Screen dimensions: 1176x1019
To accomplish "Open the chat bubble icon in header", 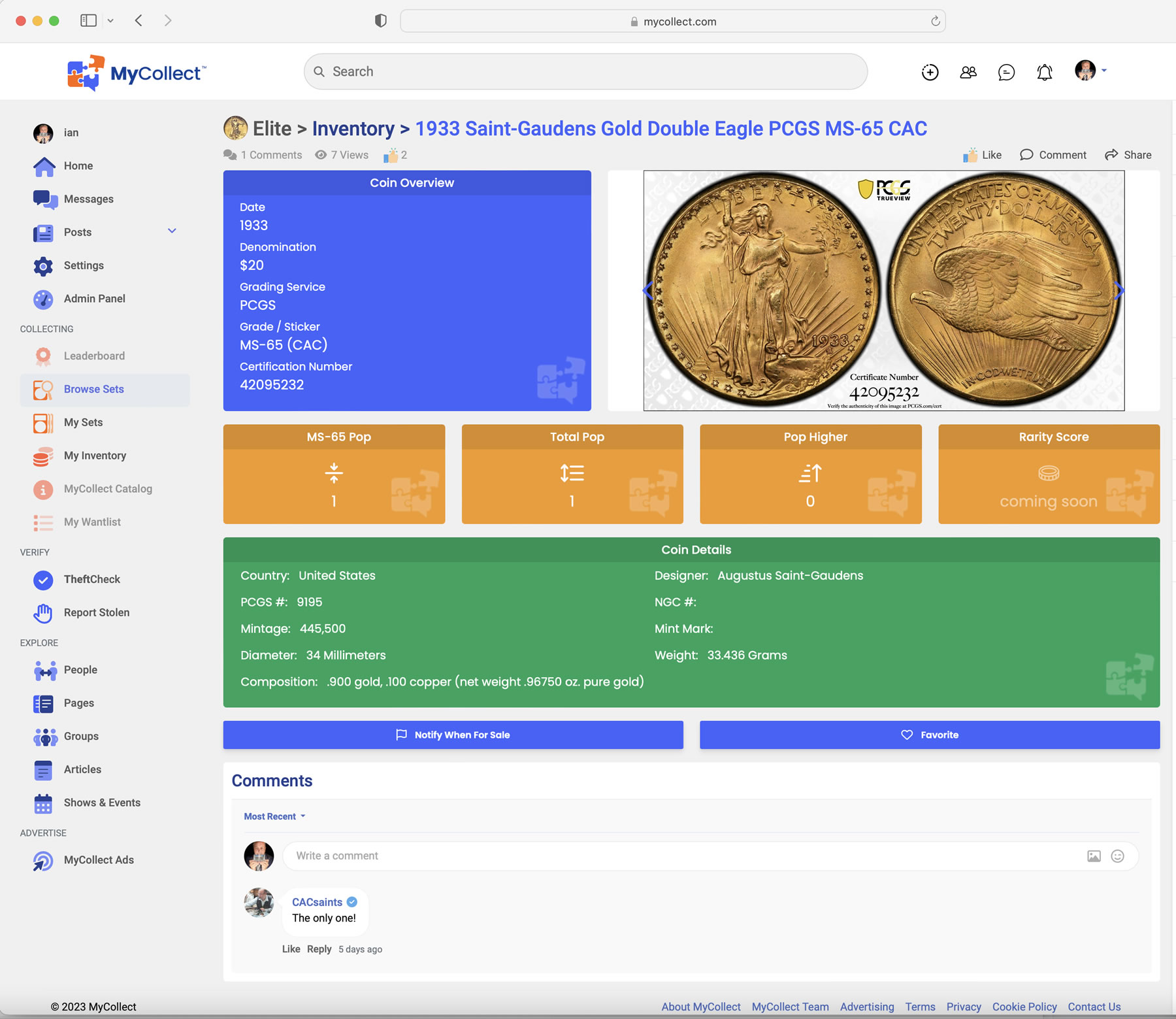I will click(x=1006, y=72).
